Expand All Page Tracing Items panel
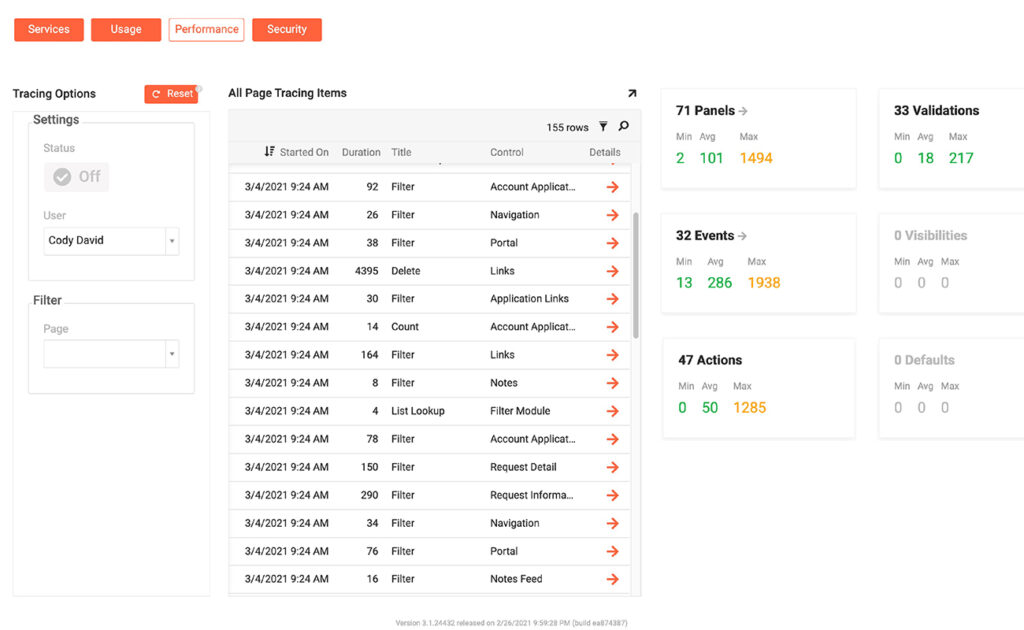Image resolution: width=1024 pixels, height=630 pixels. [x=631, y=93]
